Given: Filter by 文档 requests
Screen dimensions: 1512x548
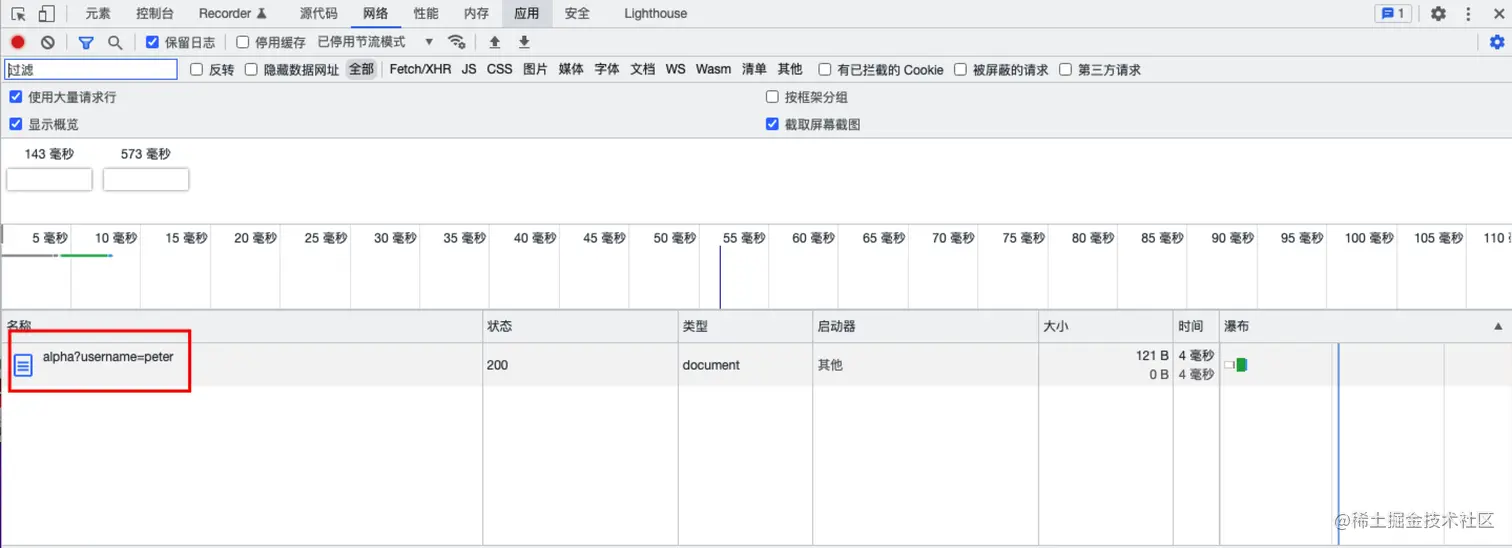Looking at the screenshot, I should click(643, 69).
